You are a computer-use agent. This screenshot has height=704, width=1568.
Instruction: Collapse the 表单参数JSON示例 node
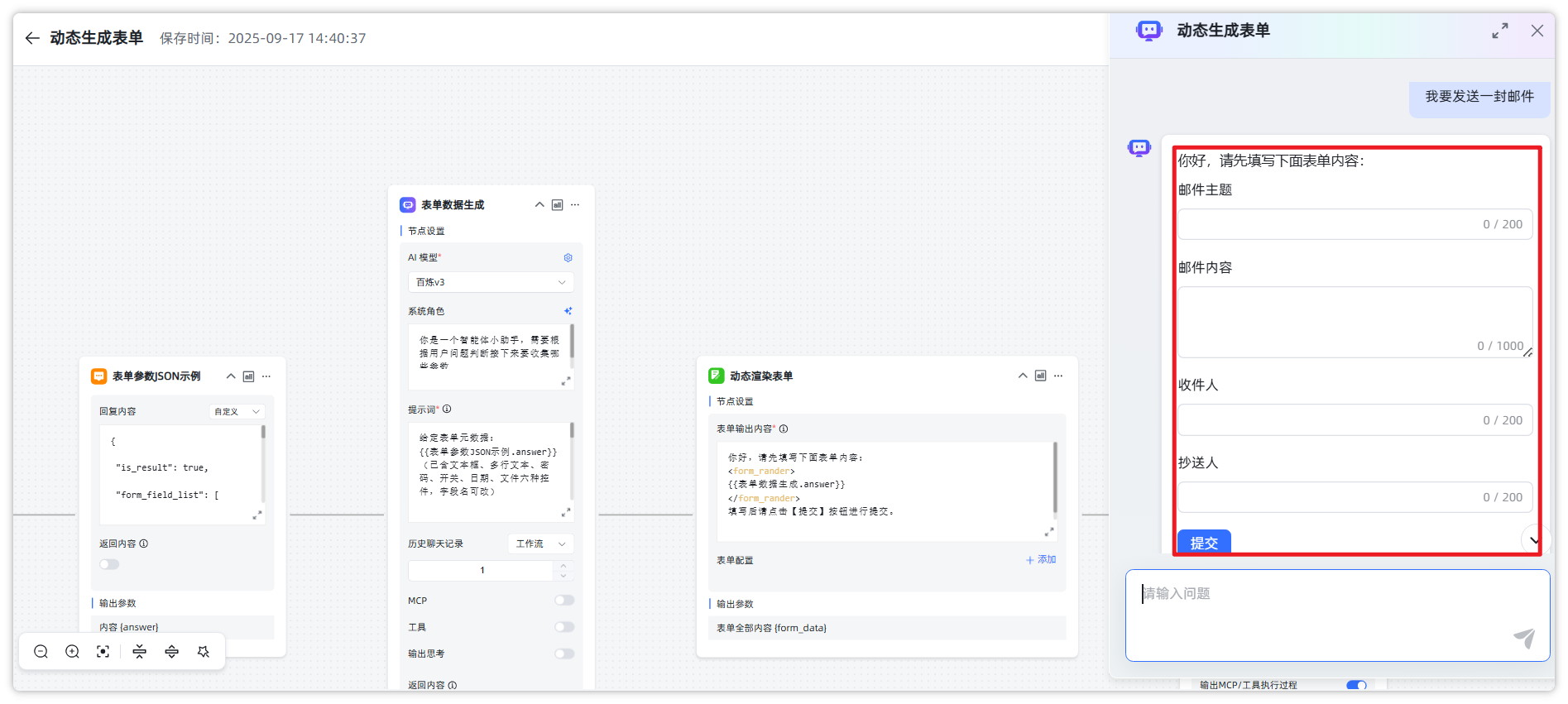point(231,376)
